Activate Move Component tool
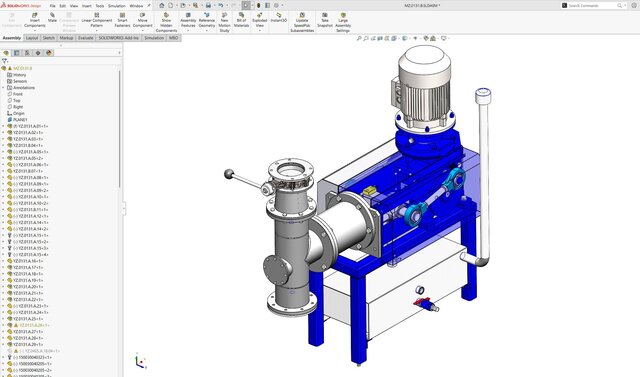The width and height of the screenshot is (640, 377). point(142,20)
